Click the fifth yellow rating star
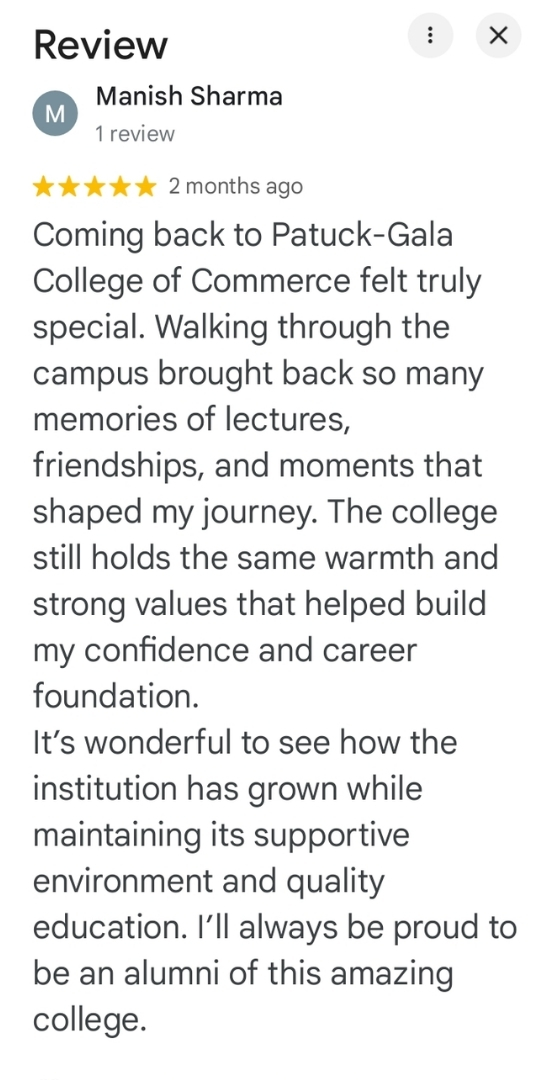The width and height of the screenshot is (550, 1080). (x=146, y=187)
